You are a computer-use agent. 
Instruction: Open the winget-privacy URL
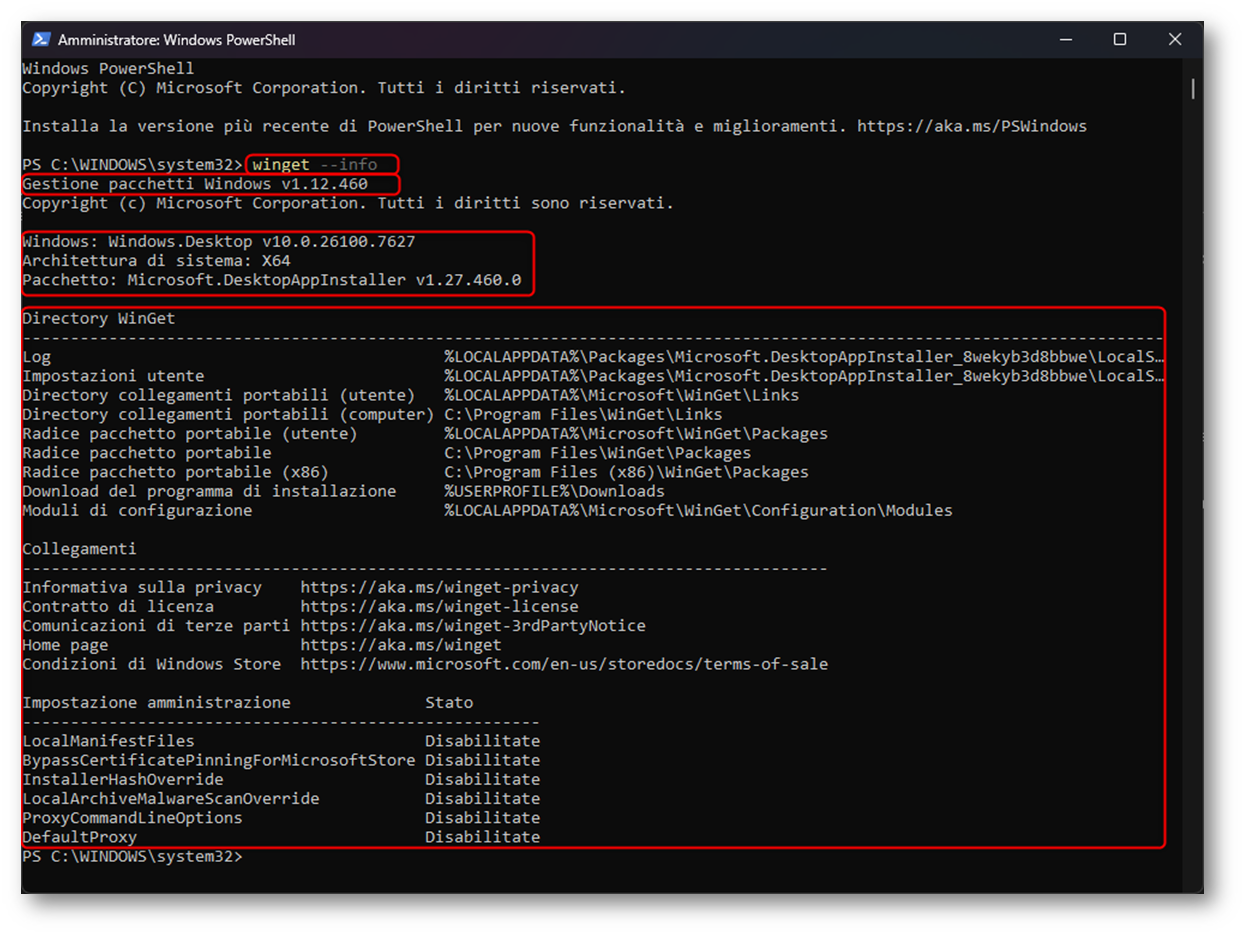pyautogui.click(x=439, y=588)
